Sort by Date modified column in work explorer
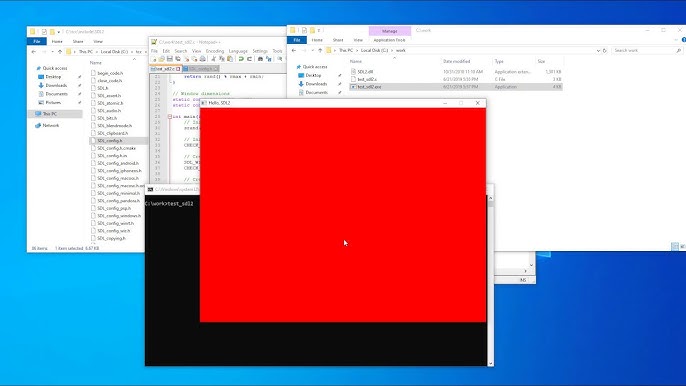This screenshot has height=386, width=686. pos(456,61)
